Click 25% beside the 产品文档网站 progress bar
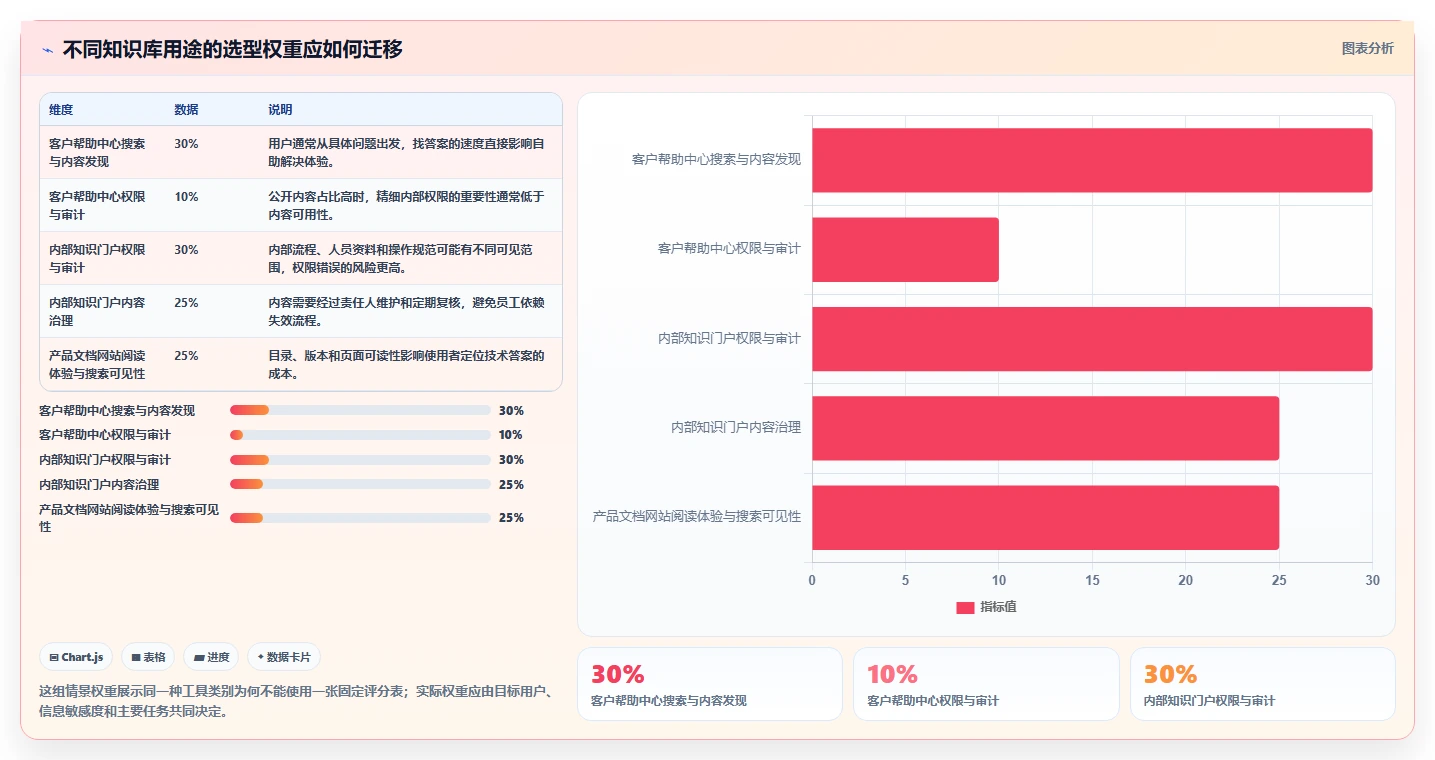The width and height of the screenshot is (1435, 760). click(511, 518)
